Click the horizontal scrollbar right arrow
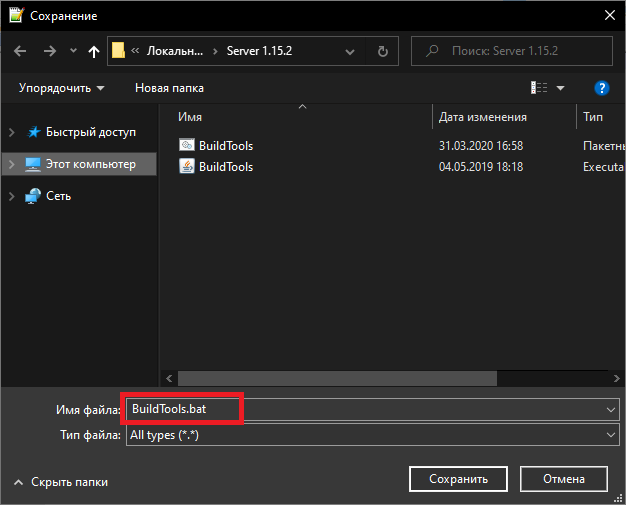The height and width of the screenshot is (505, 626). 616,378
